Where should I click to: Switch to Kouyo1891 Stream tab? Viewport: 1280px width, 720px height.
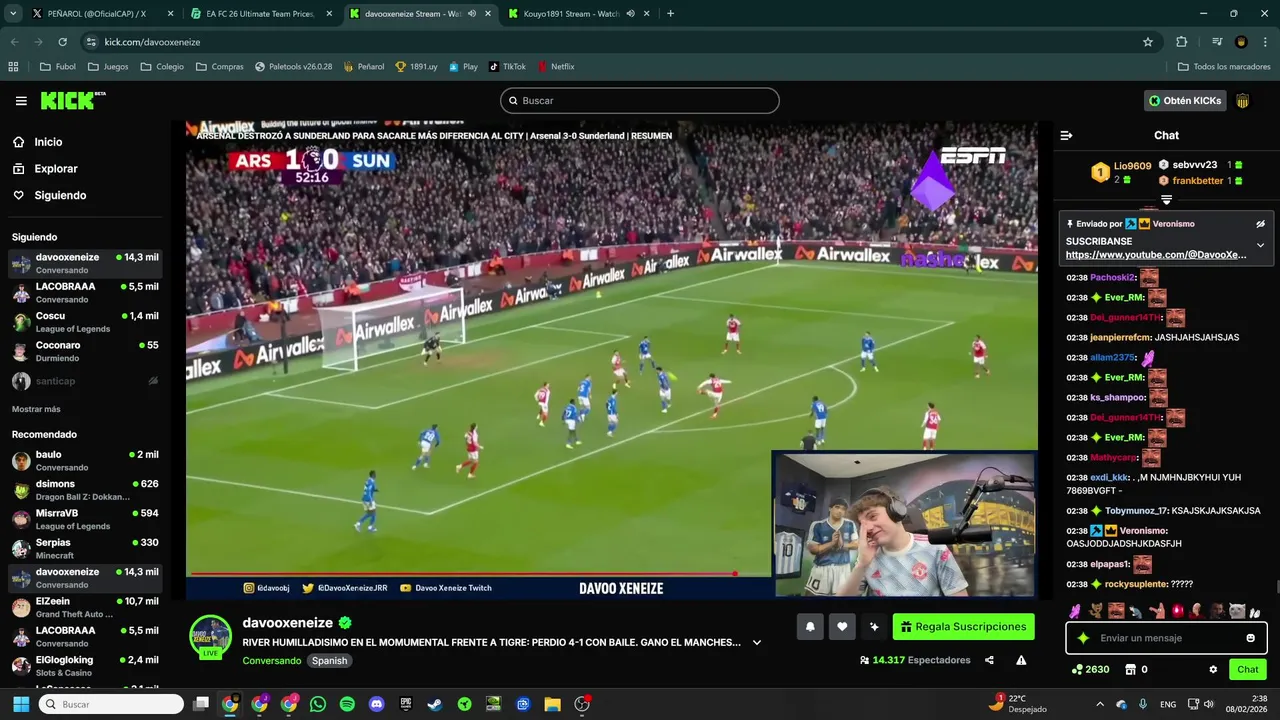coord(579,14)
